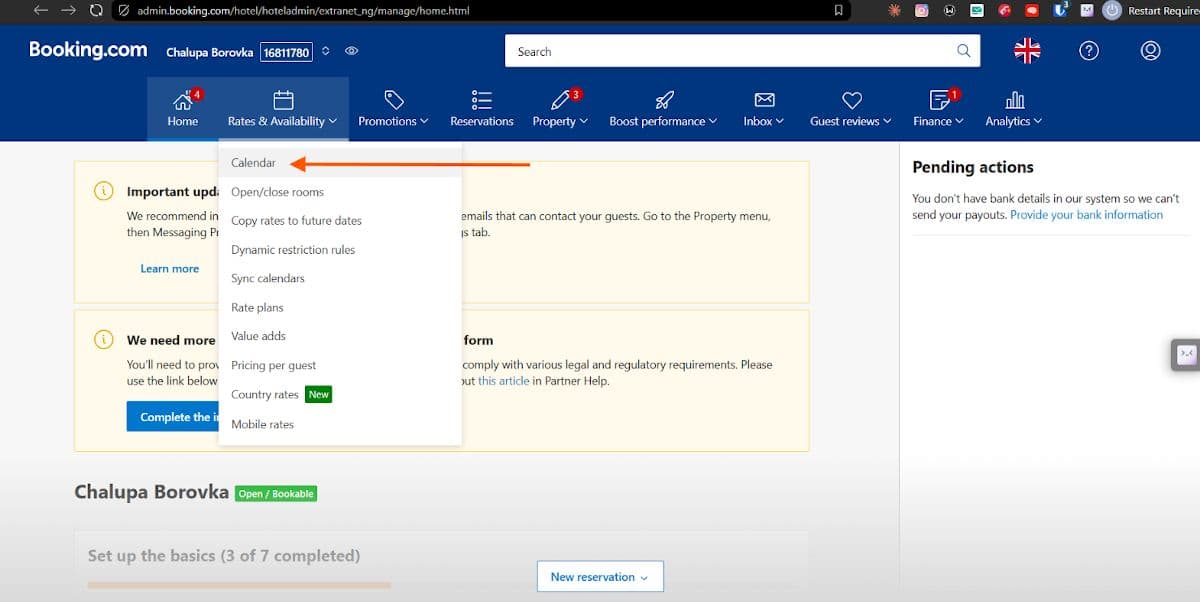
Task: Click Provide your bank information link
Action: pyautogui.click(x=1086, y=215)
